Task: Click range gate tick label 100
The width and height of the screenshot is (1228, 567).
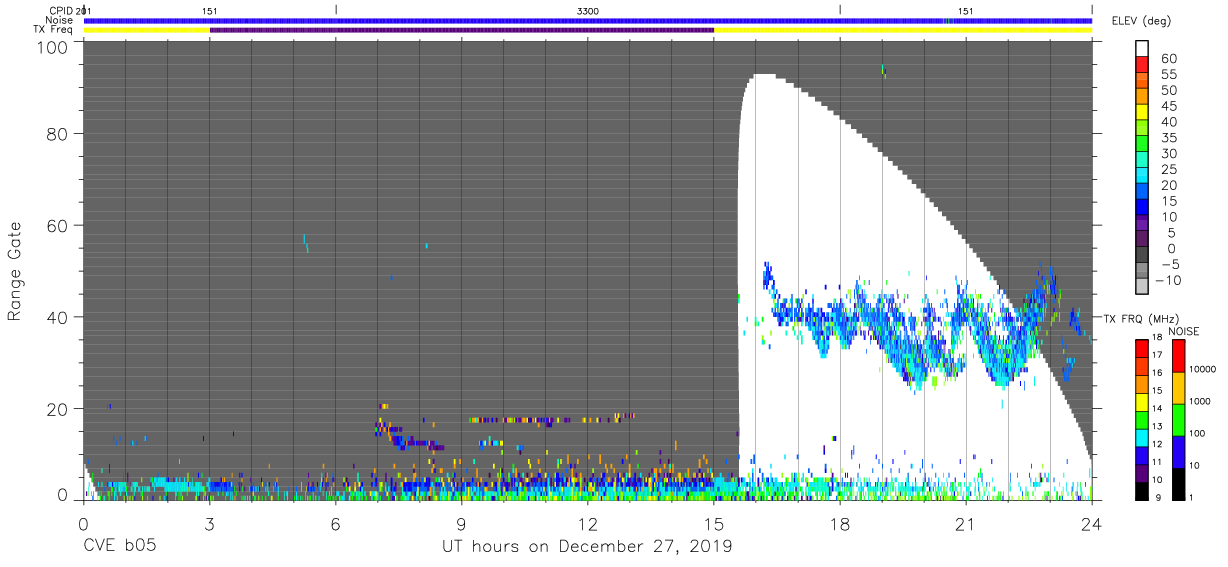Action: click(x=51, y=47)
